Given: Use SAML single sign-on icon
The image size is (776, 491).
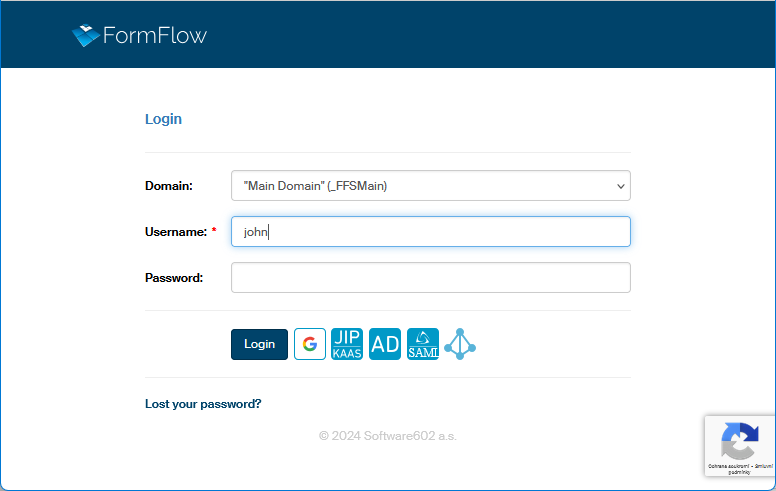Looking at the screenshot, I should (x=423, y=344).
